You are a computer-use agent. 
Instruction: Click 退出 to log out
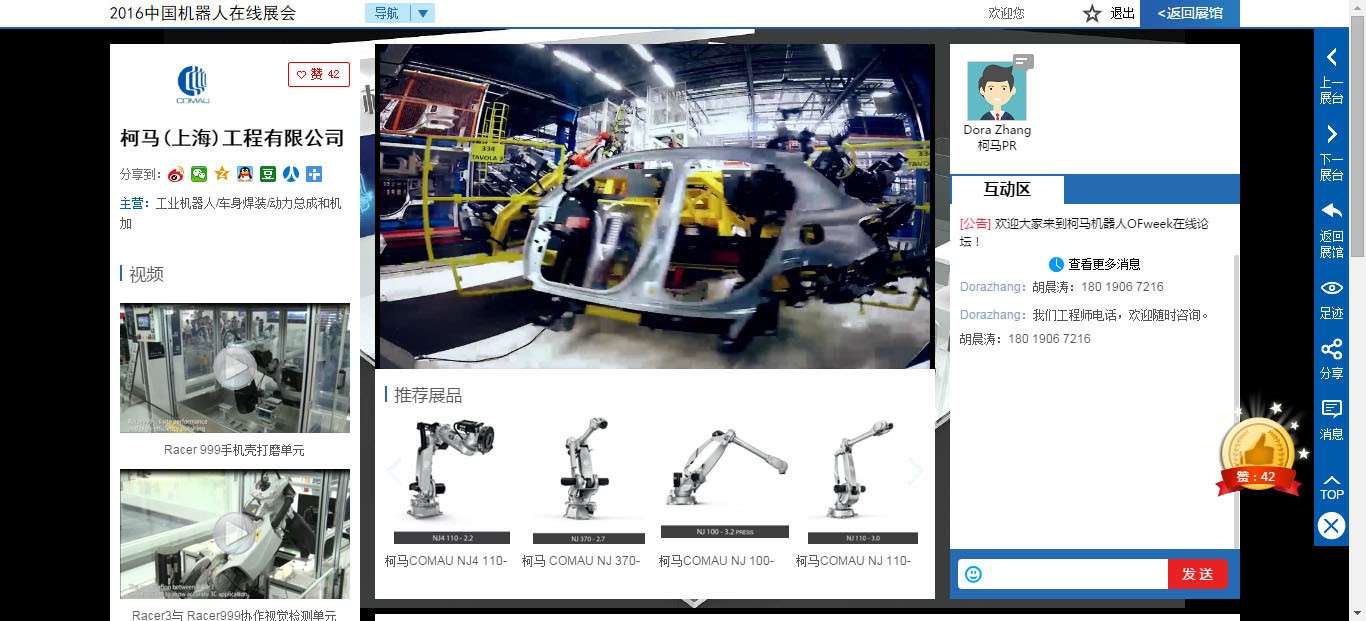1123,13
